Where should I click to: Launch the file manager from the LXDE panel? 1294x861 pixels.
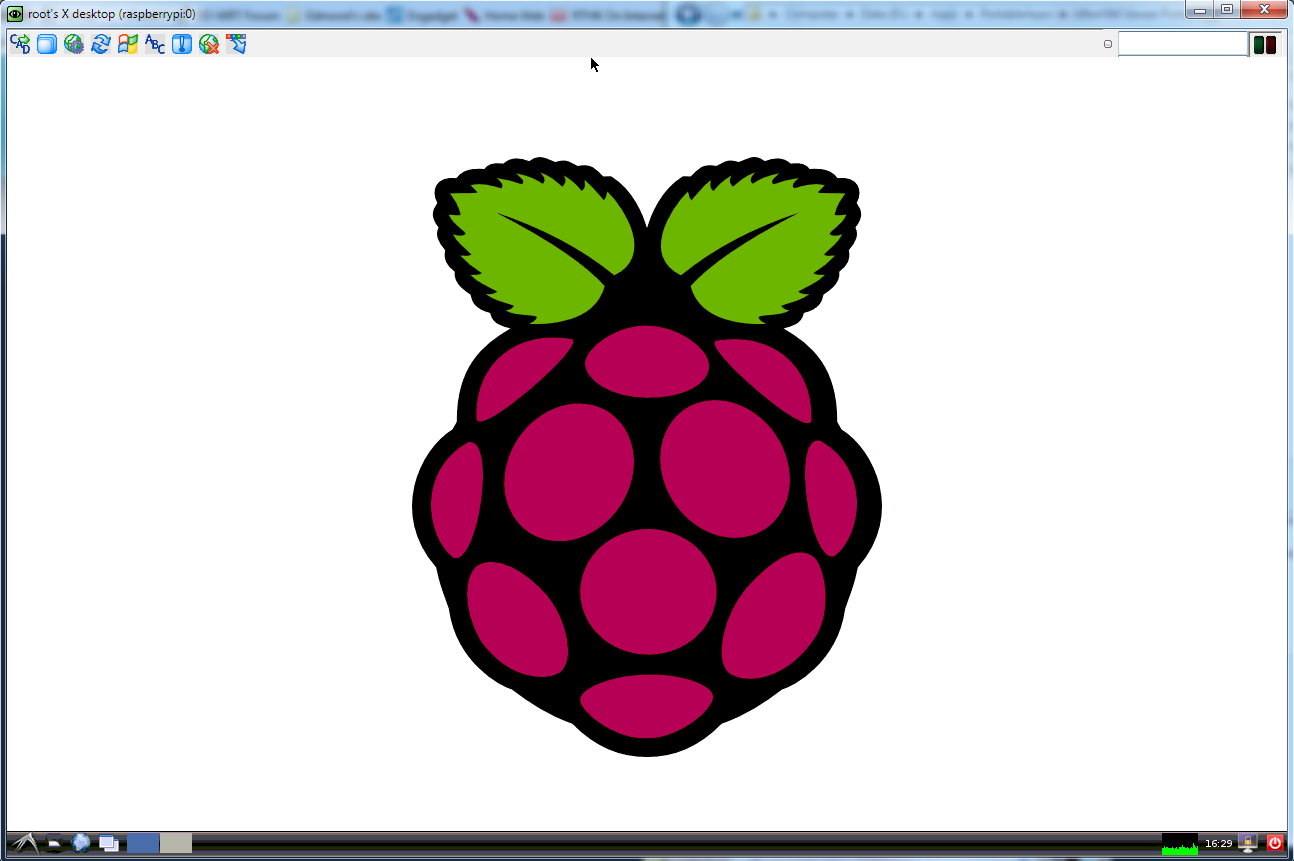tap(55, 843)
